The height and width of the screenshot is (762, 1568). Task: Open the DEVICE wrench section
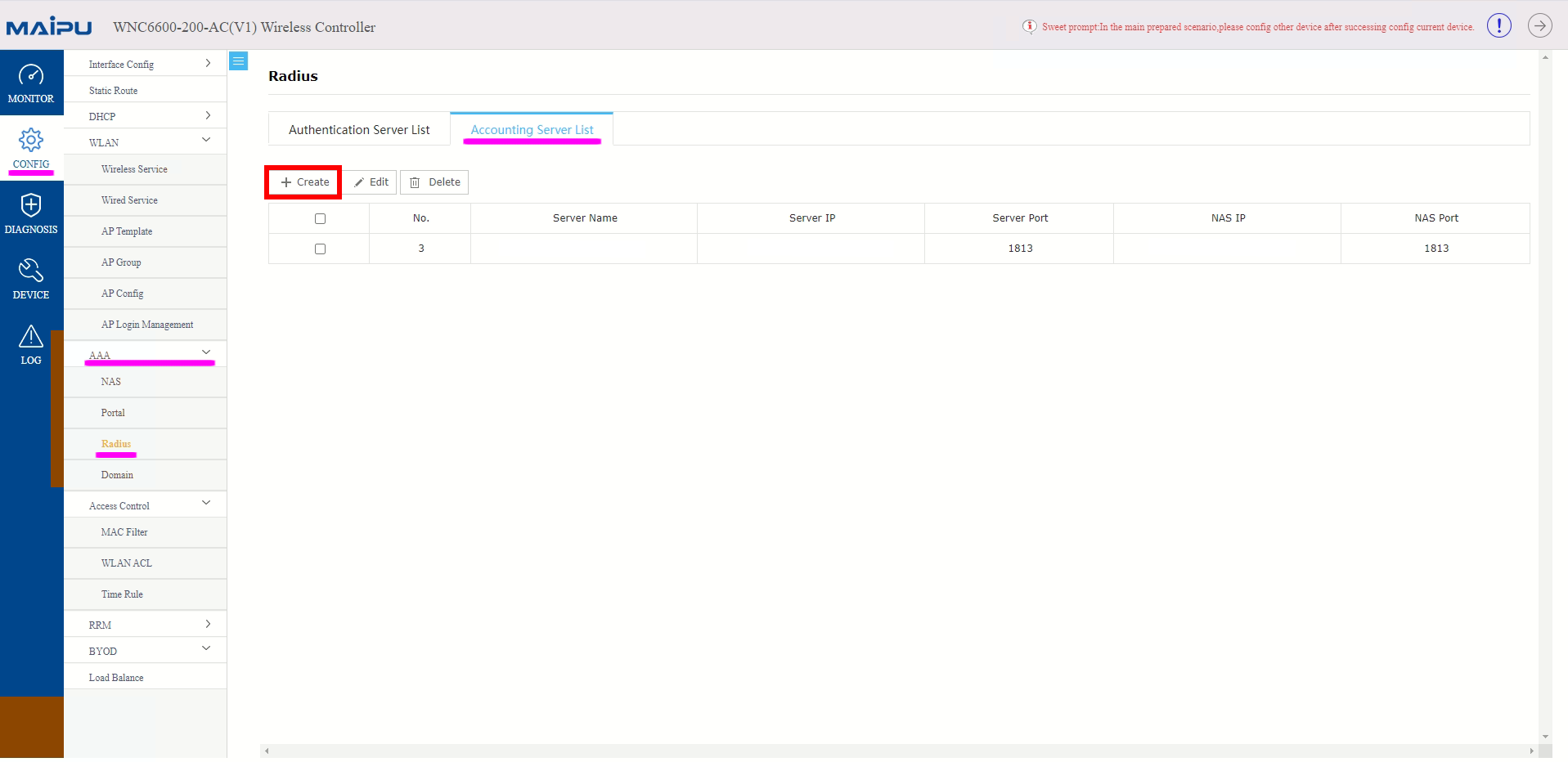pos(31,279)
